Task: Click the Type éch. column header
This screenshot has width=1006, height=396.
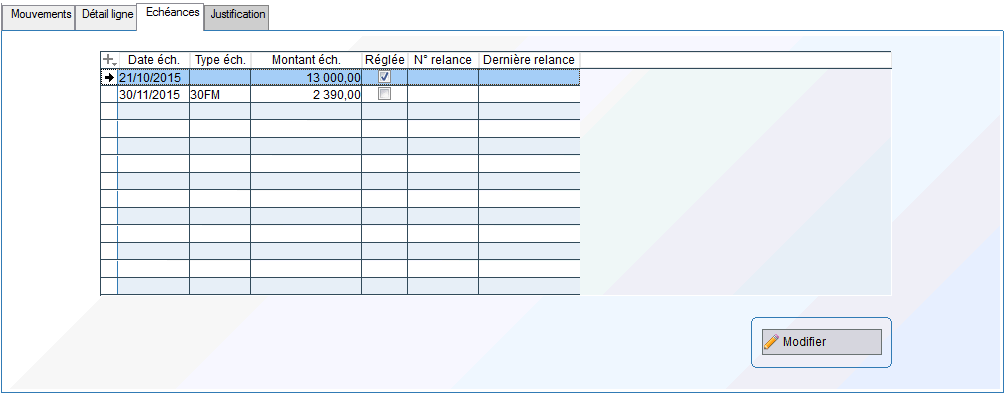Action: click(220, 60)
